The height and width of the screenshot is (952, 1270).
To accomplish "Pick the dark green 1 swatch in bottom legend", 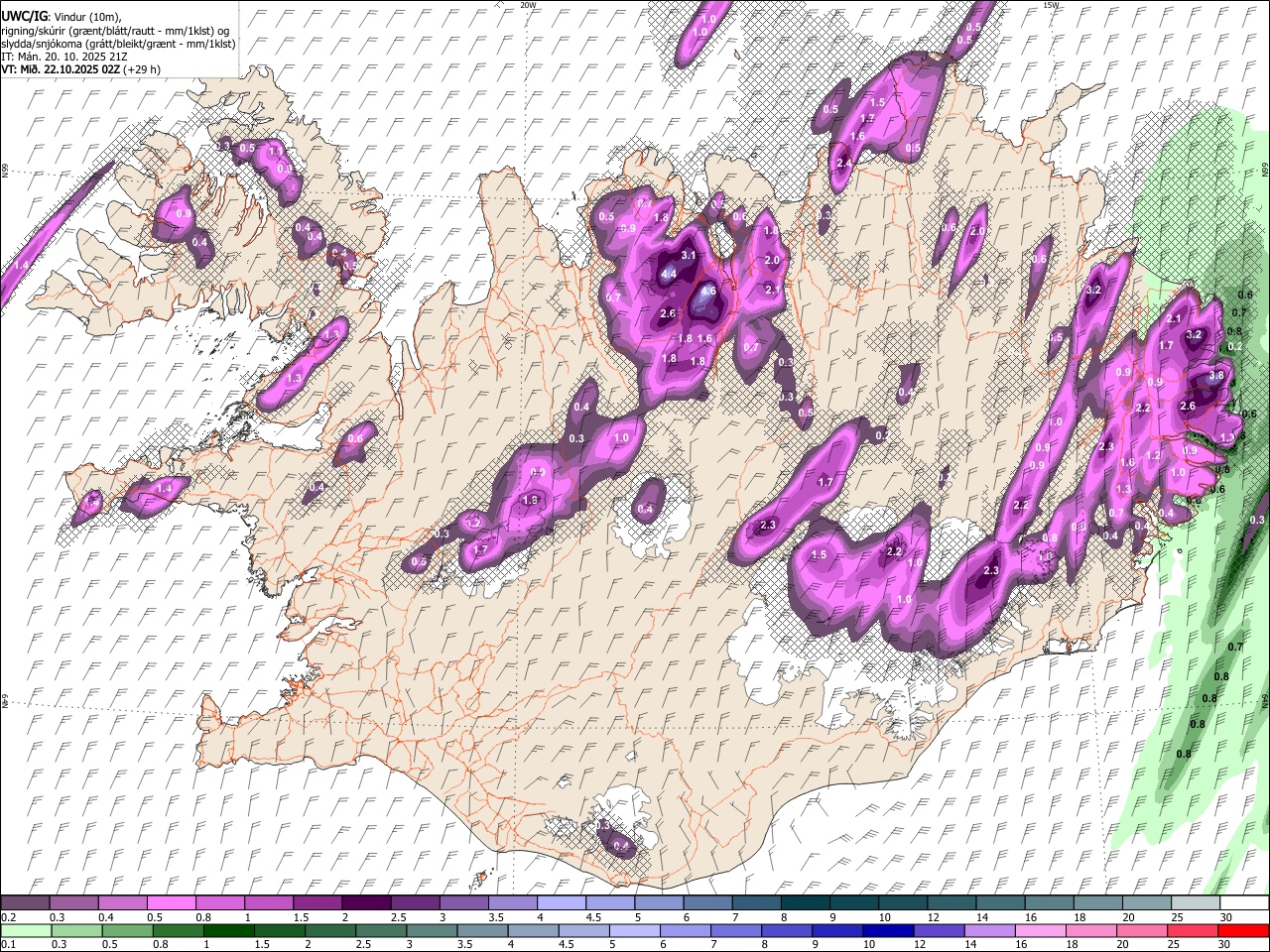I will point(228,931).
